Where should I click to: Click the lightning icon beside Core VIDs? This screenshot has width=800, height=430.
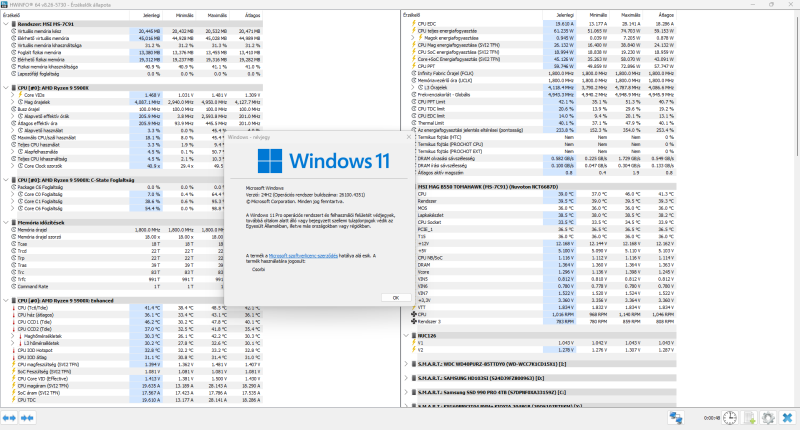click(x=20, y=95)
